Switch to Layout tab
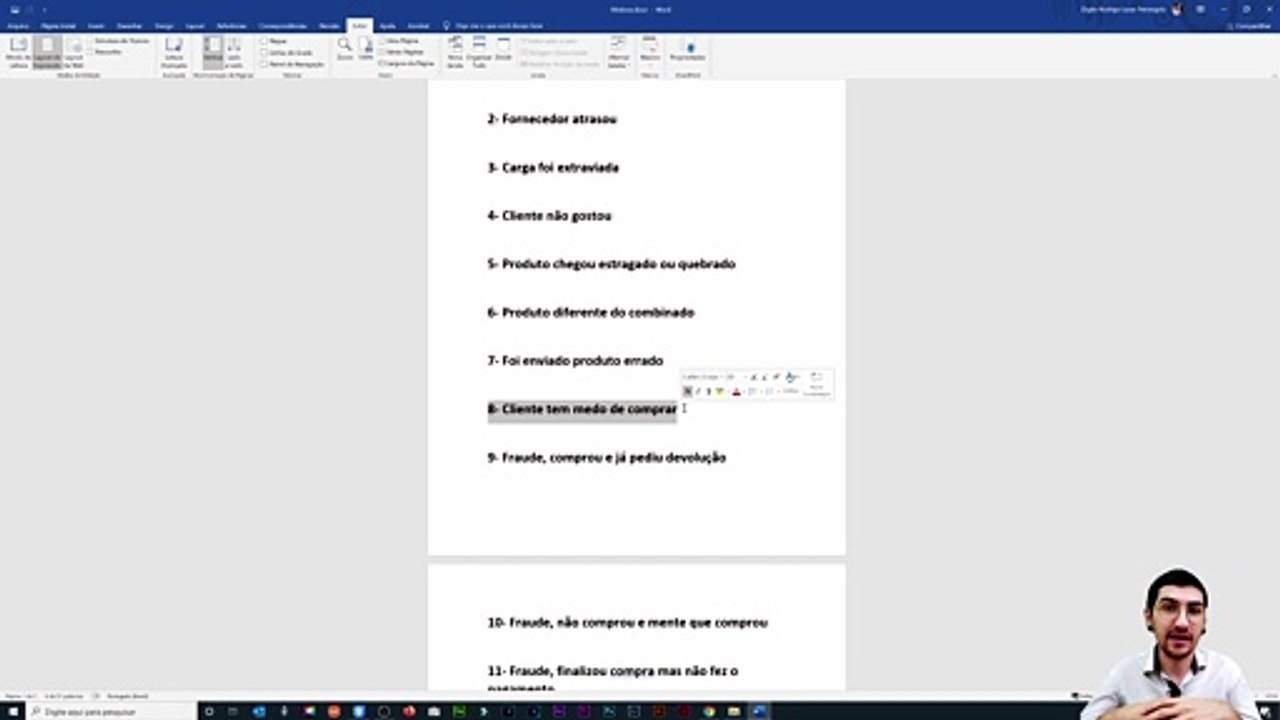This screenshot has width=1280, height=720. tap(195, 25)
